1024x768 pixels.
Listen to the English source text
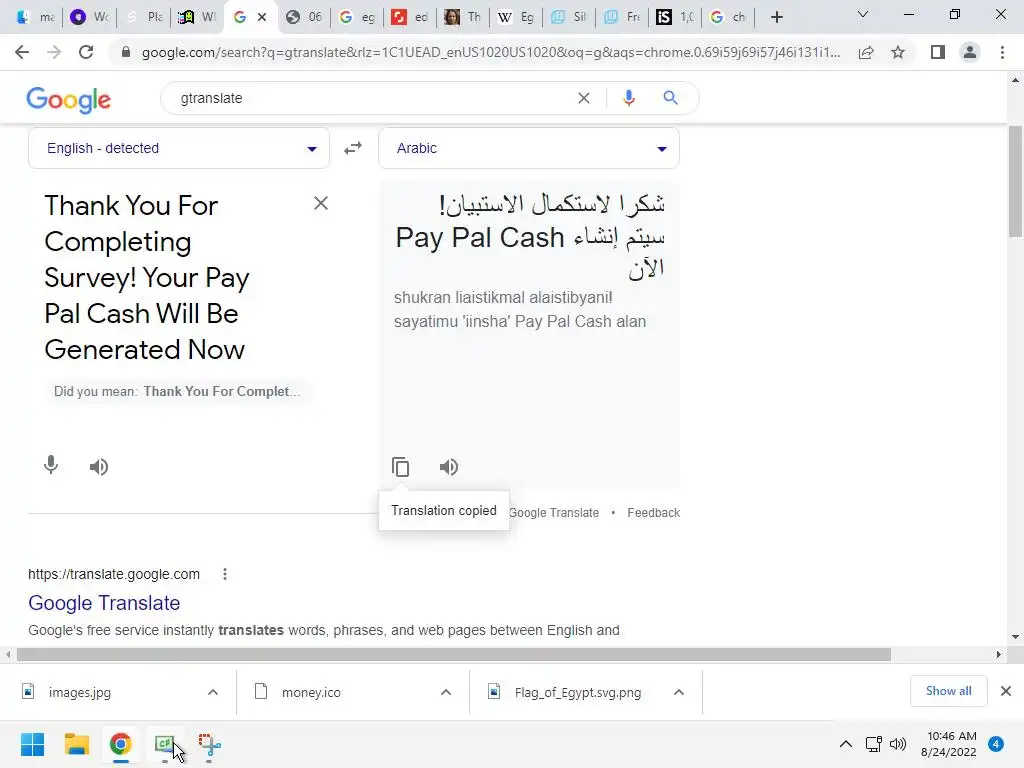tap(99, 467)
